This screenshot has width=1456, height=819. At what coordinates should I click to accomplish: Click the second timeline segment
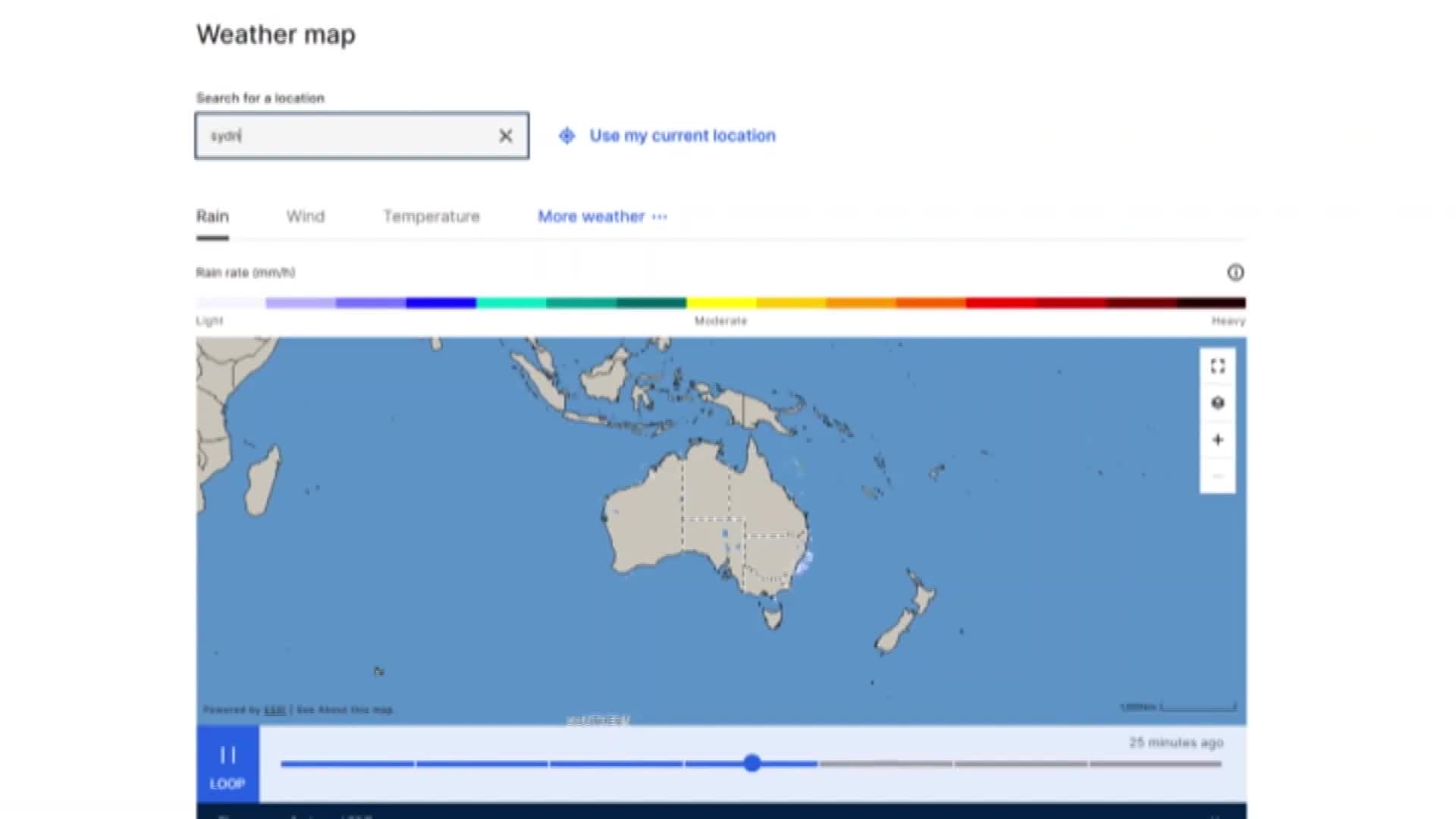tap(482, 764)
